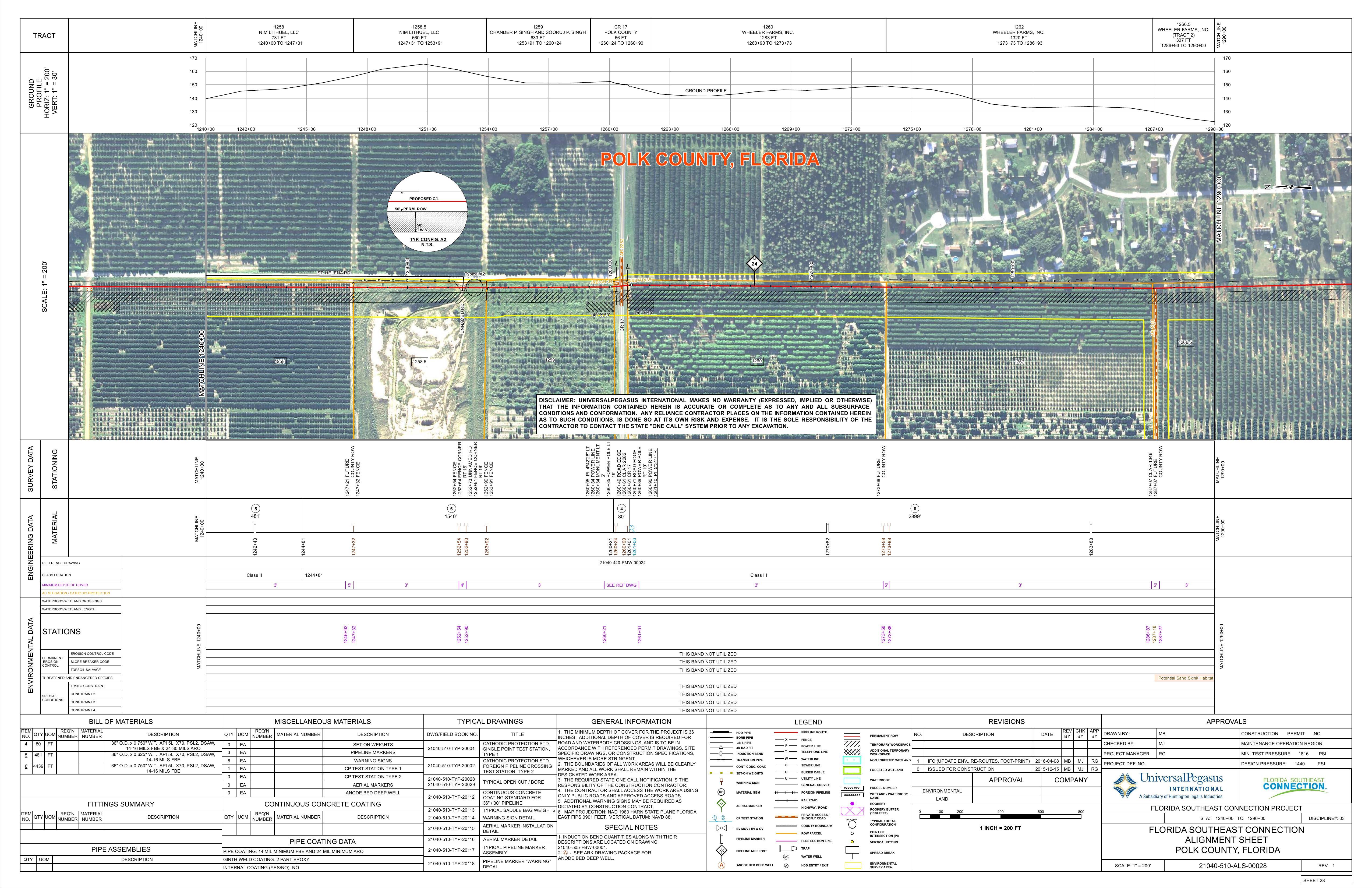Click the Material Item 101 circle symbol
1372x888 pixels.
[721, 792]
